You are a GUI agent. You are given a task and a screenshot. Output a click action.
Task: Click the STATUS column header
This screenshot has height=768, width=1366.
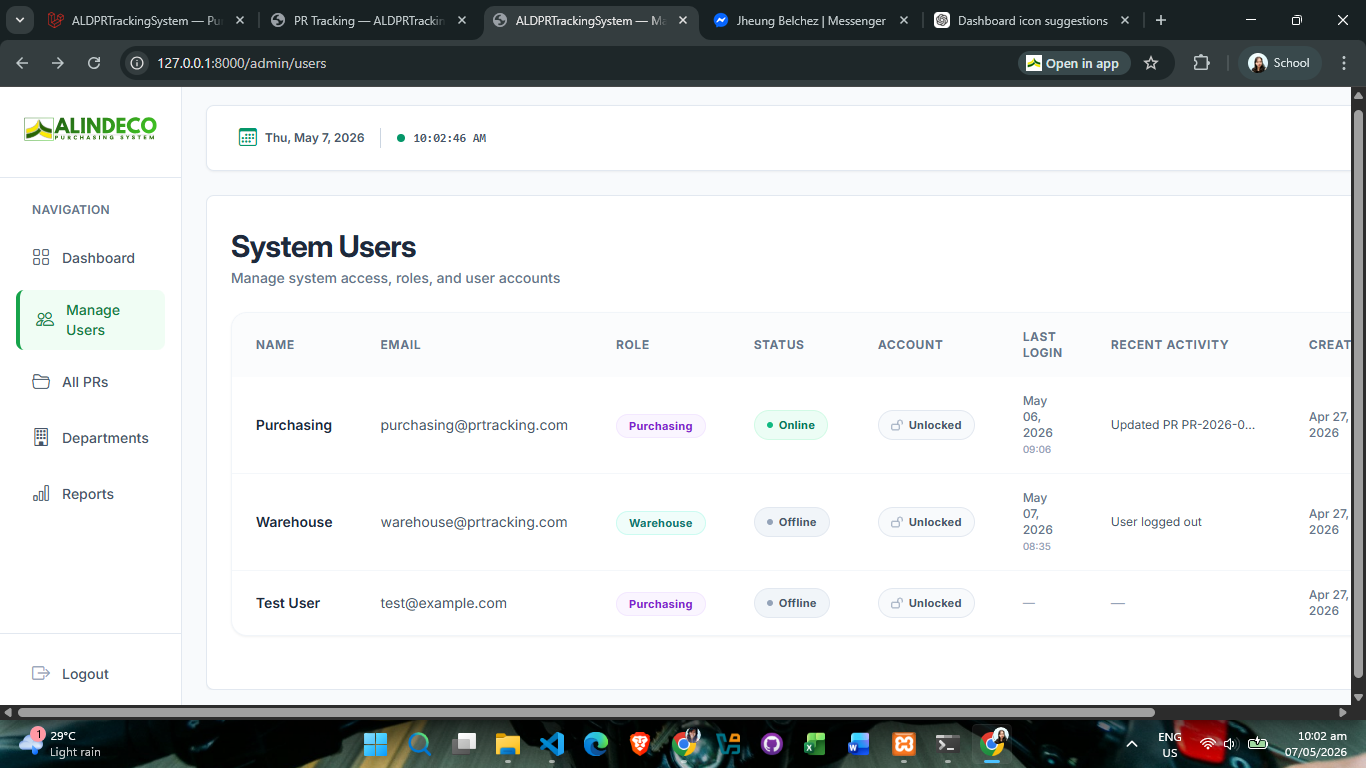[779, 345]
